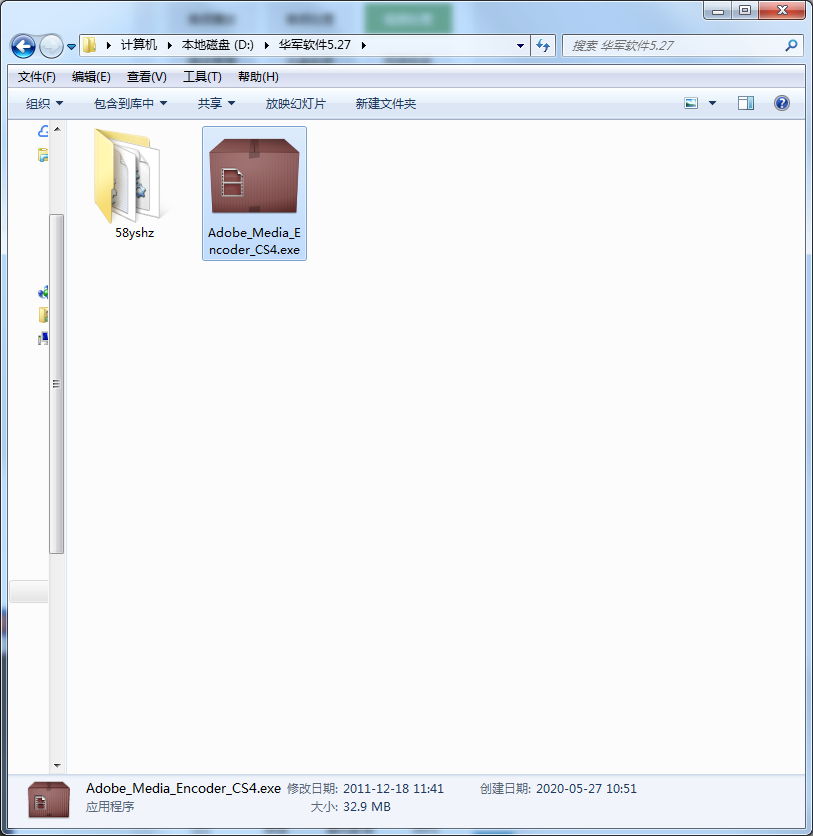Minimize the Explorer window
The width and height of the screenshot is (813, 836).
(718, 11)
